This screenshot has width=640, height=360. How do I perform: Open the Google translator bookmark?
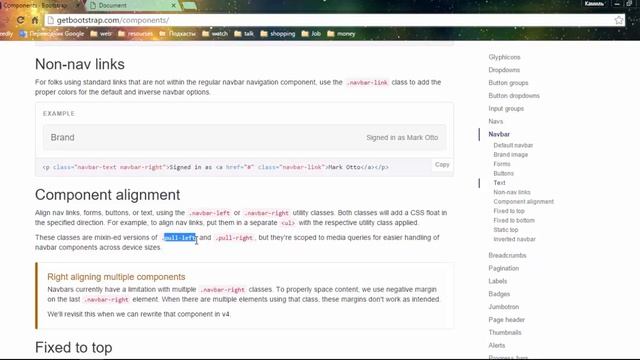click(x=52, y=34)
